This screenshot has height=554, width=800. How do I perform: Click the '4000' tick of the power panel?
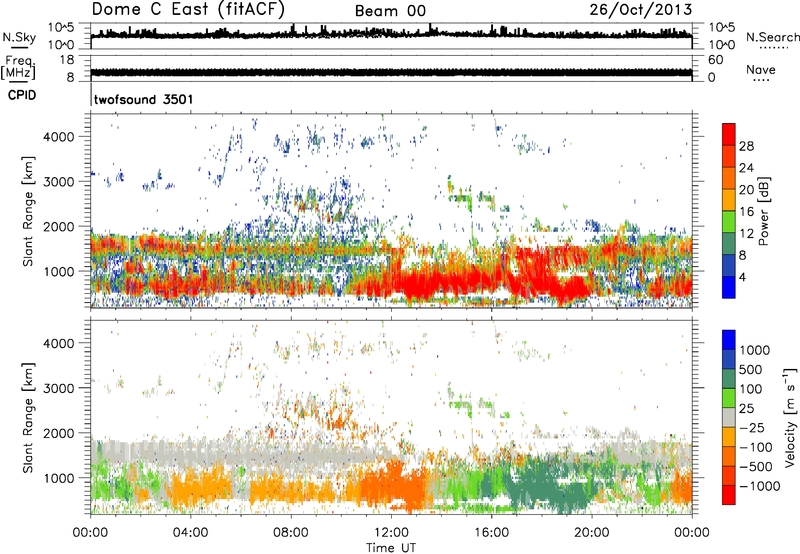(x=58, y=137)
